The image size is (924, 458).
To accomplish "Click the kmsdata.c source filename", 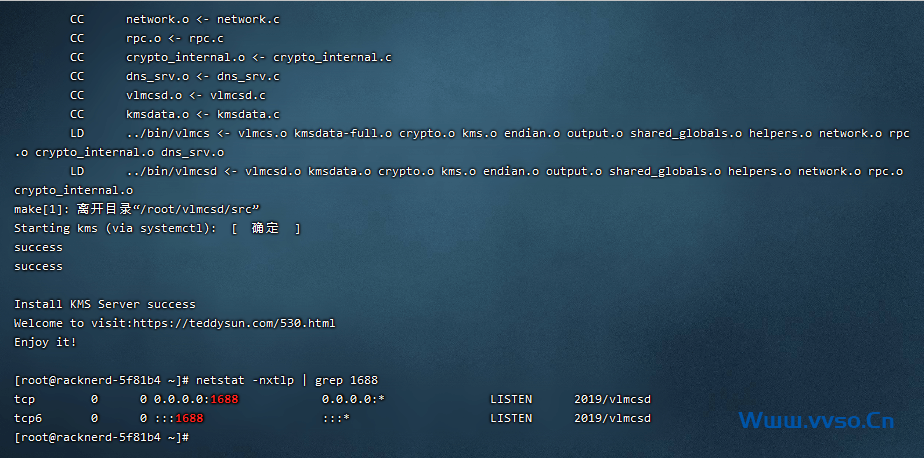I will pyautogui.click(x=245, y=114).
